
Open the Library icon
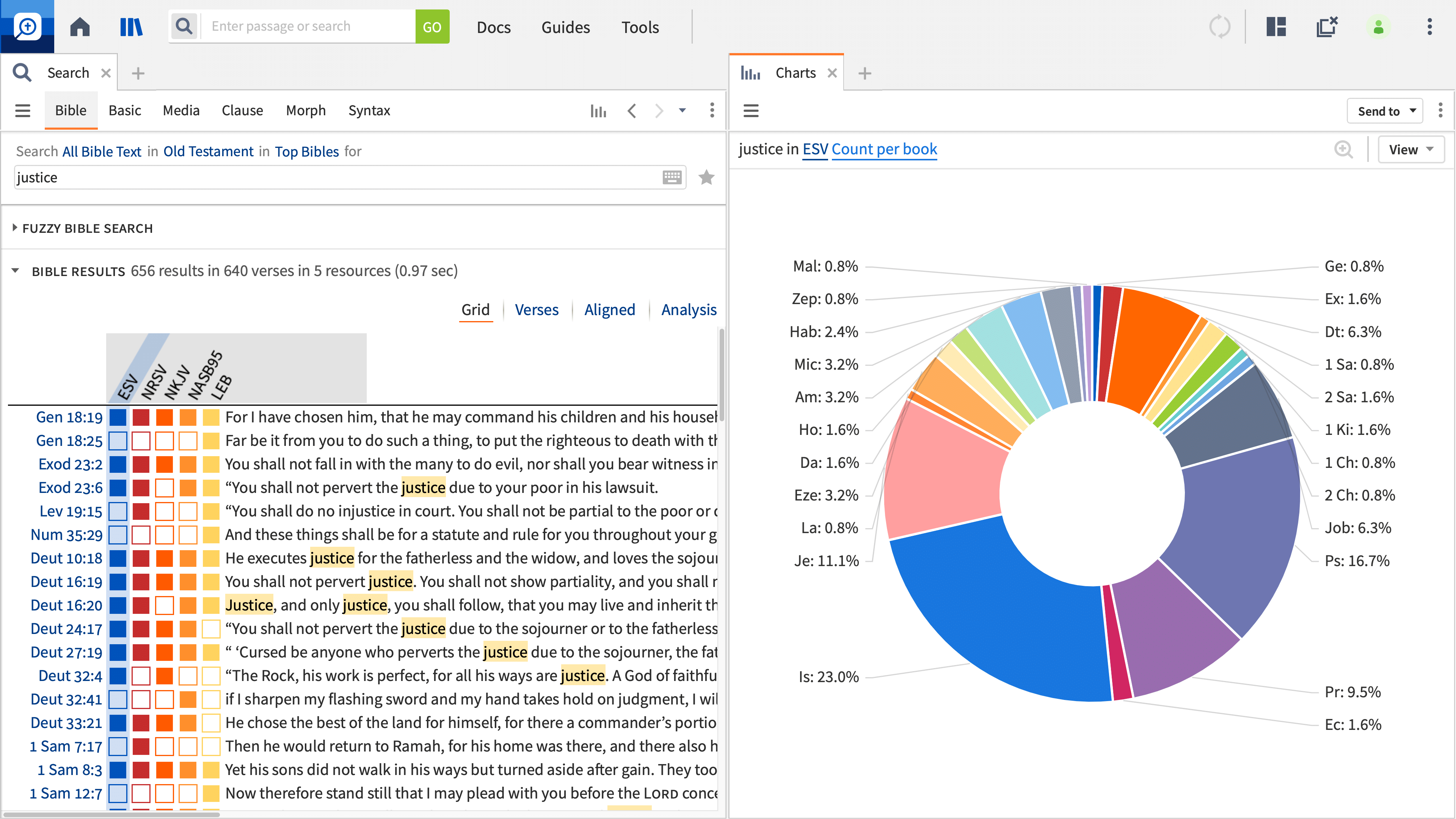pos(131,27)
